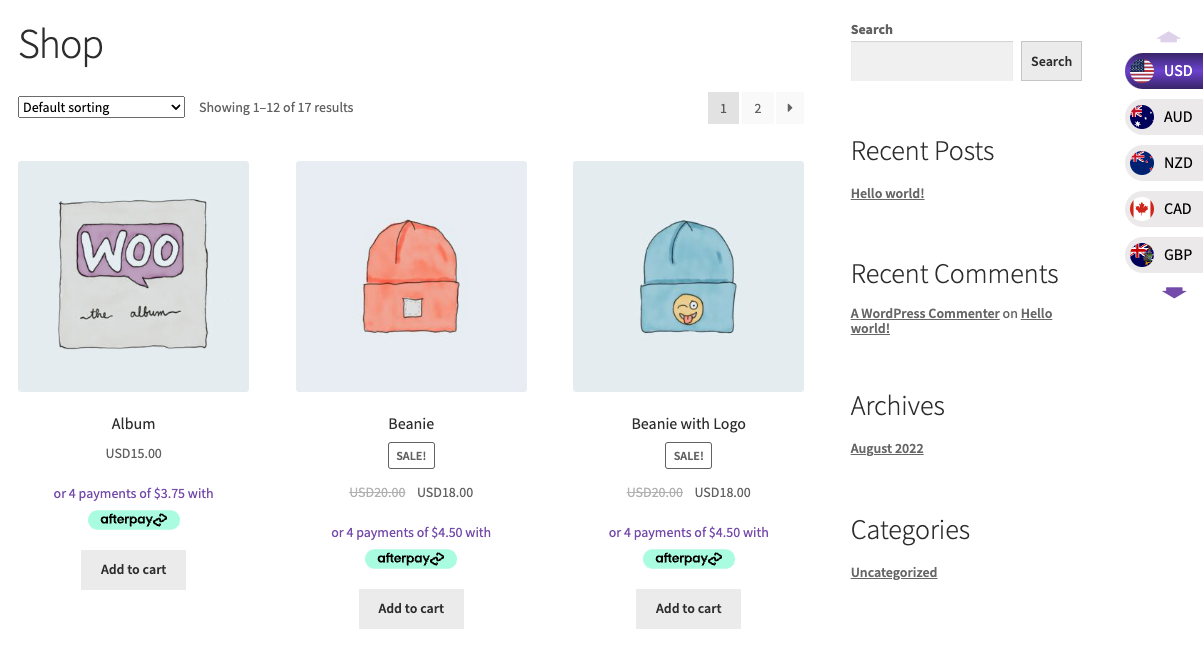Go to next page of results arrow
Screen dimensions: 1203x653
pos(789,108)
